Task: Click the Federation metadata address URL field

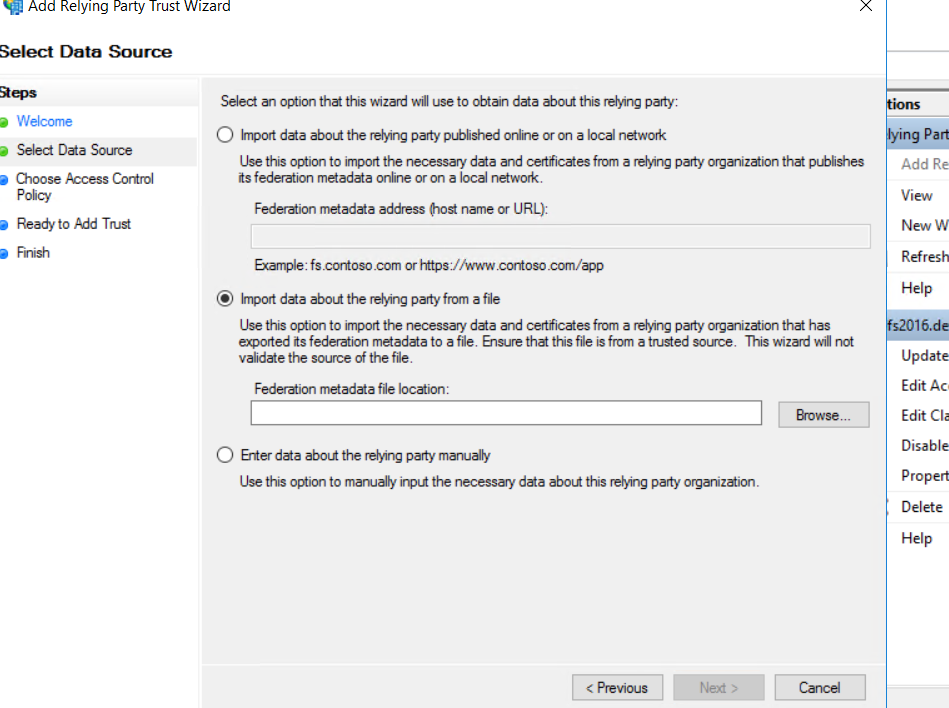Action: coord(560,236)
